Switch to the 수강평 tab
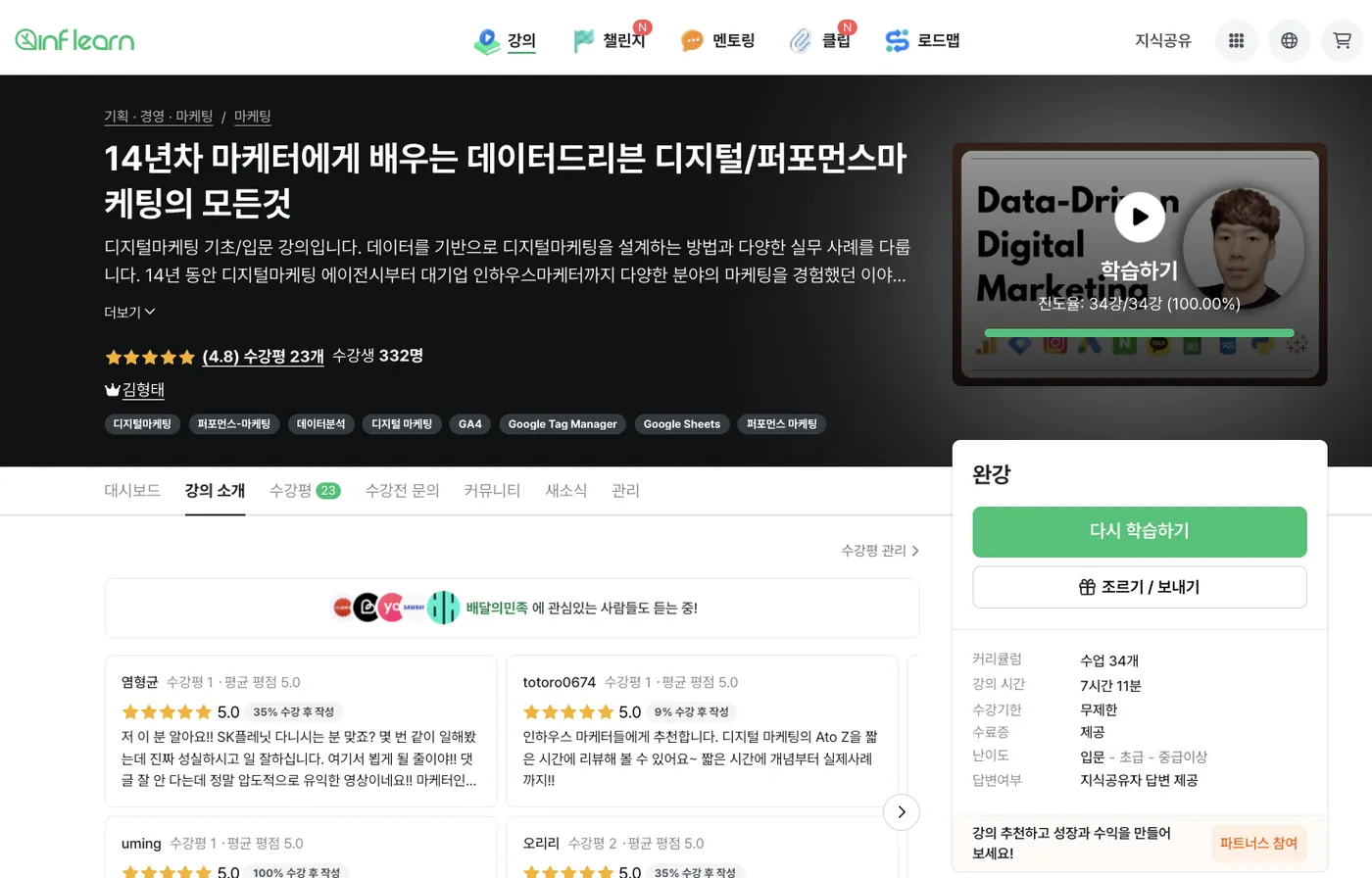Screen dimensions: 1372x878 pyautogui.click(x=305, y=490)
